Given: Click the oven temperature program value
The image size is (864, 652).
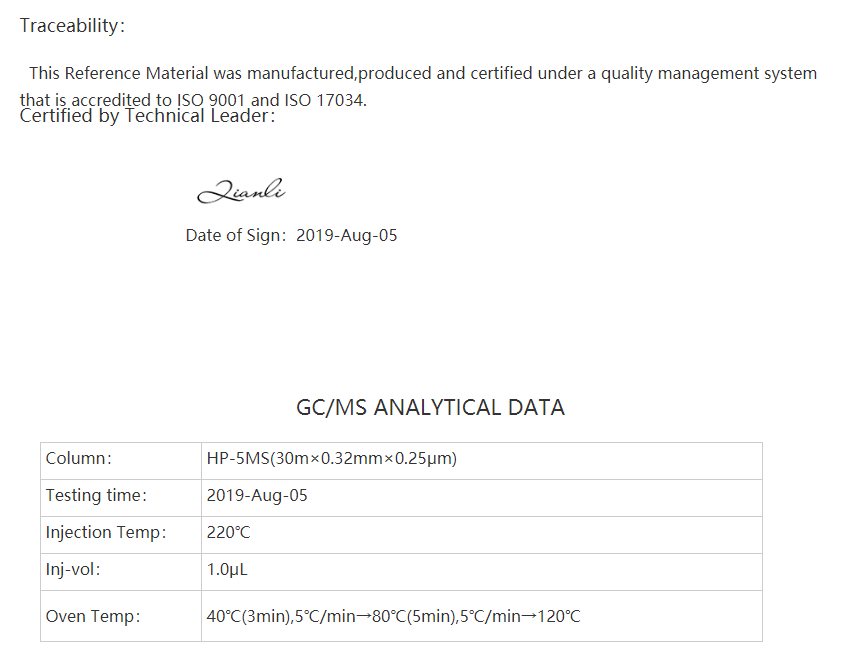Looking at the screenshot, I should point(393,617).
